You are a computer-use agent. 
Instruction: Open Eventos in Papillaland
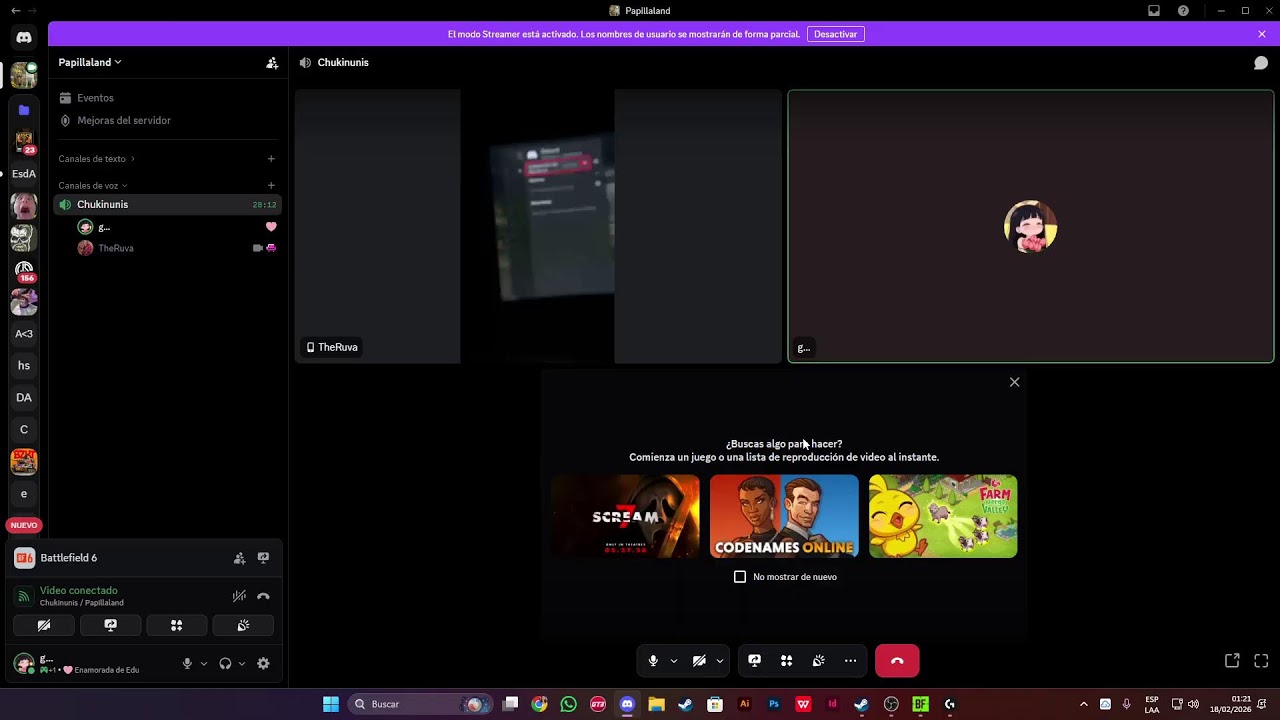[x=166, y=98]
